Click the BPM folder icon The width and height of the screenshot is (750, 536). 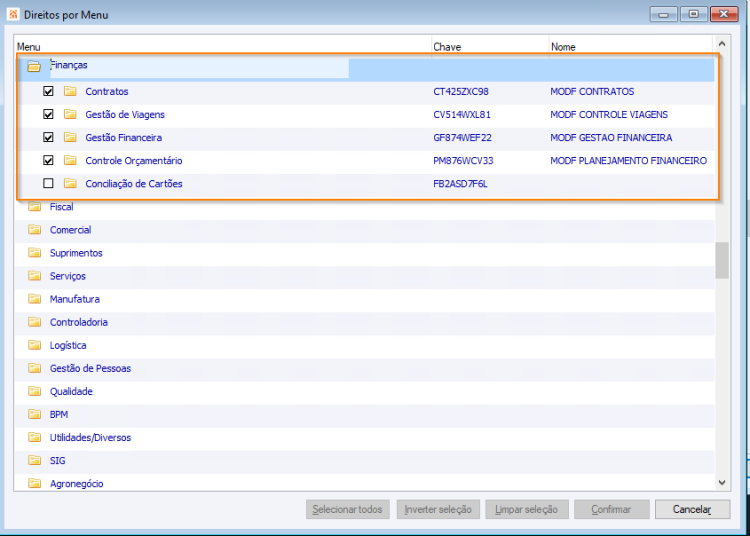34,414
